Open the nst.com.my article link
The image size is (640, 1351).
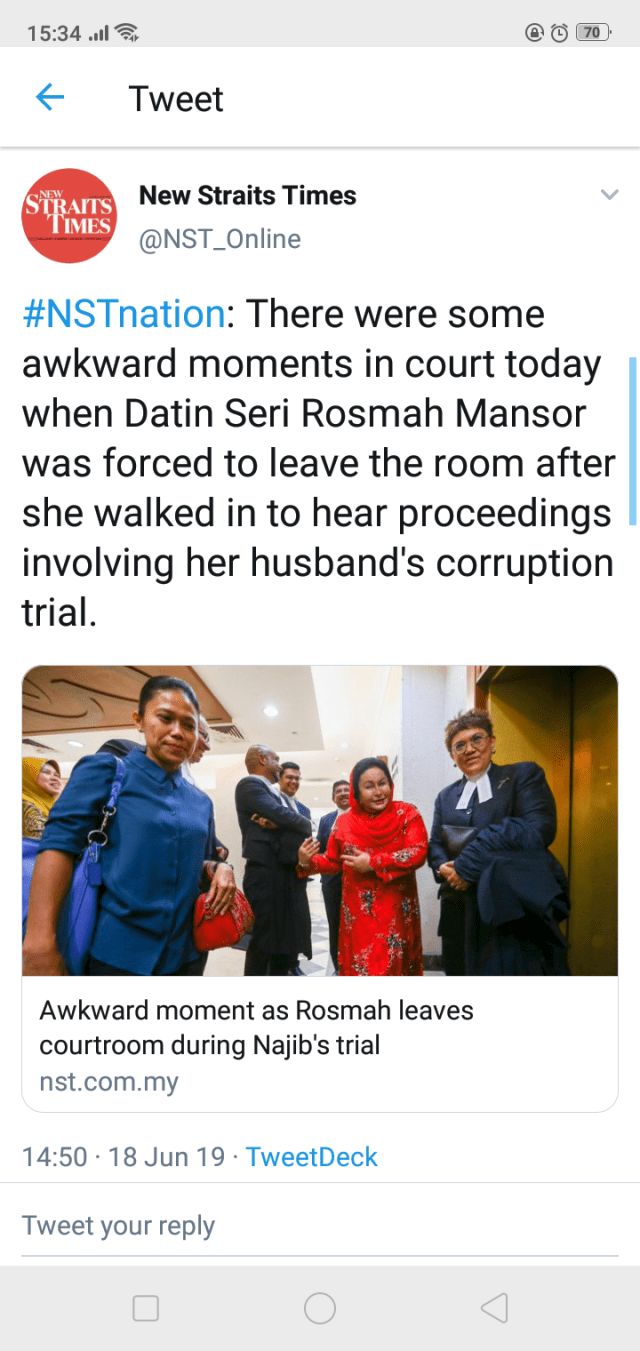[x=109, y=1081]
